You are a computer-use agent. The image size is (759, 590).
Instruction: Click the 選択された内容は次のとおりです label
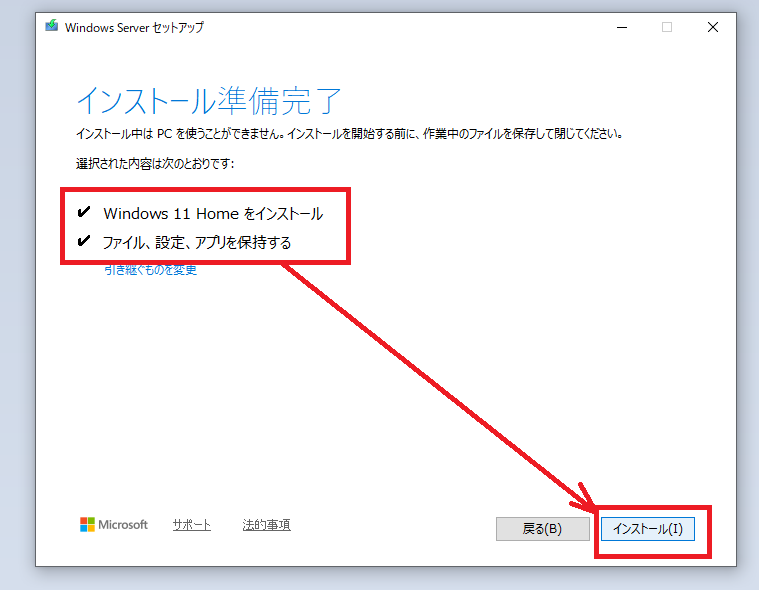point(154,163)
